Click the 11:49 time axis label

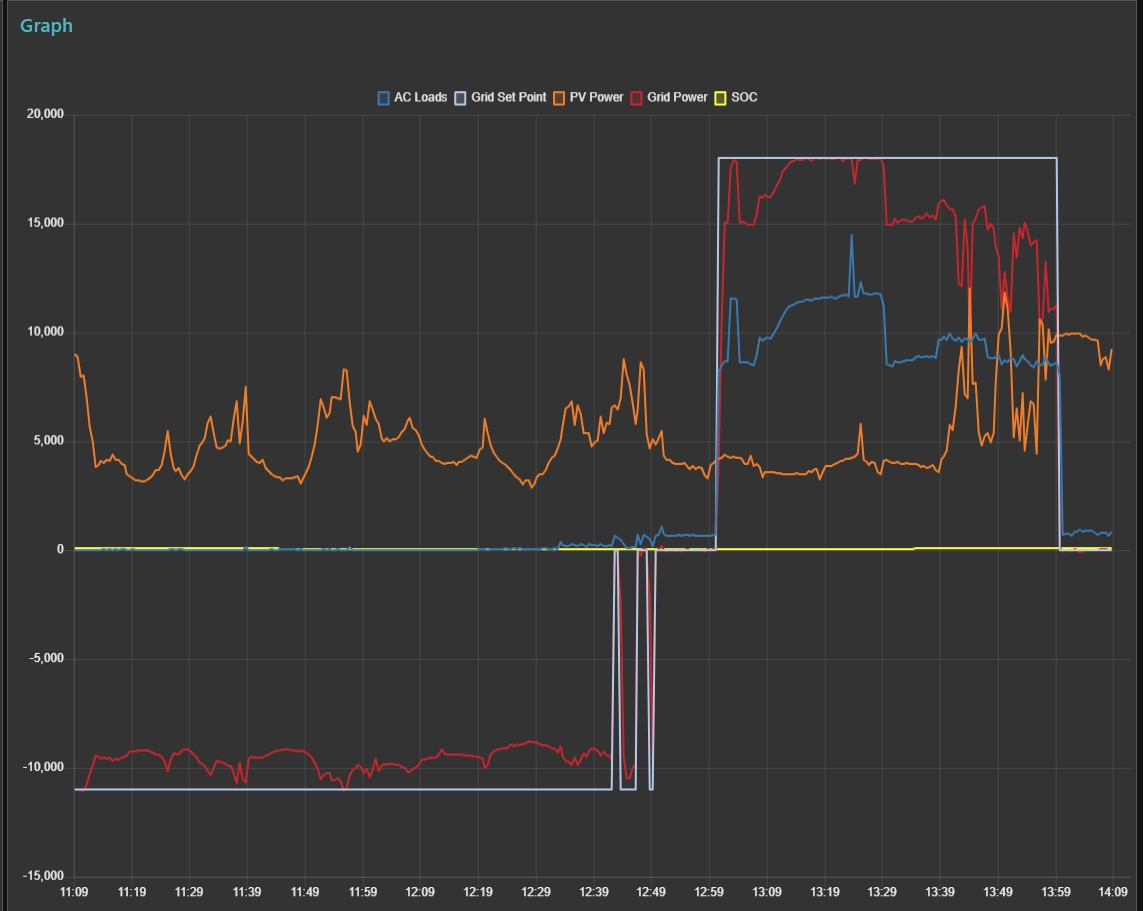coord(305,892)
